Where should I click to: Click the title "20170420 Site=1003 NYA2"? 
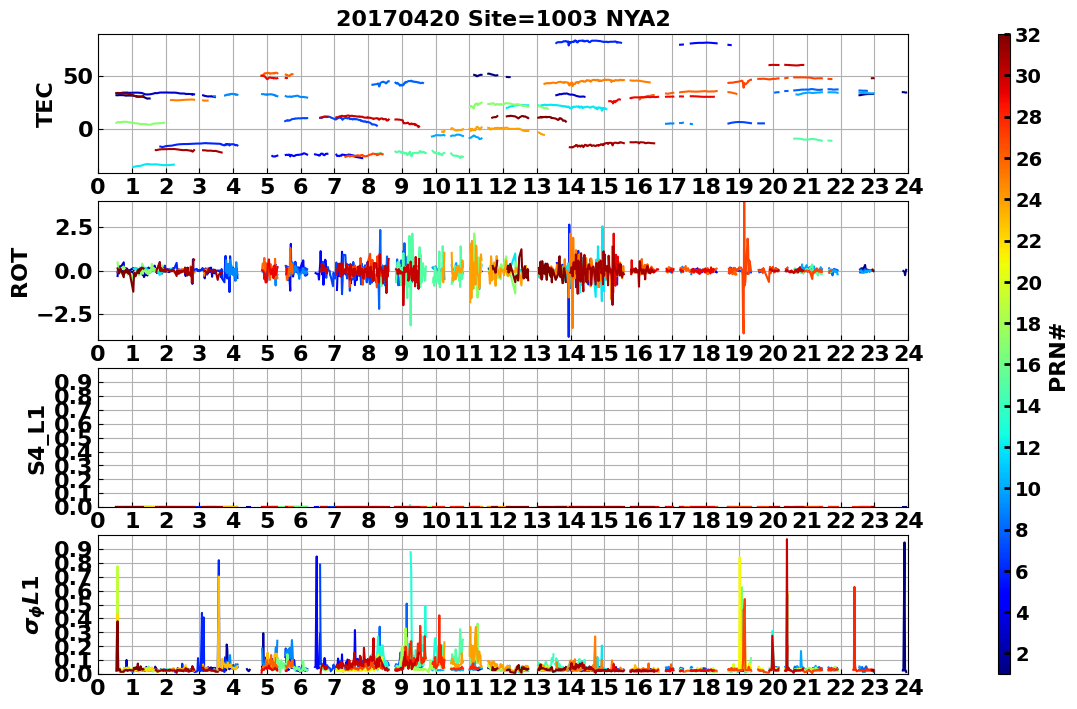503,19
